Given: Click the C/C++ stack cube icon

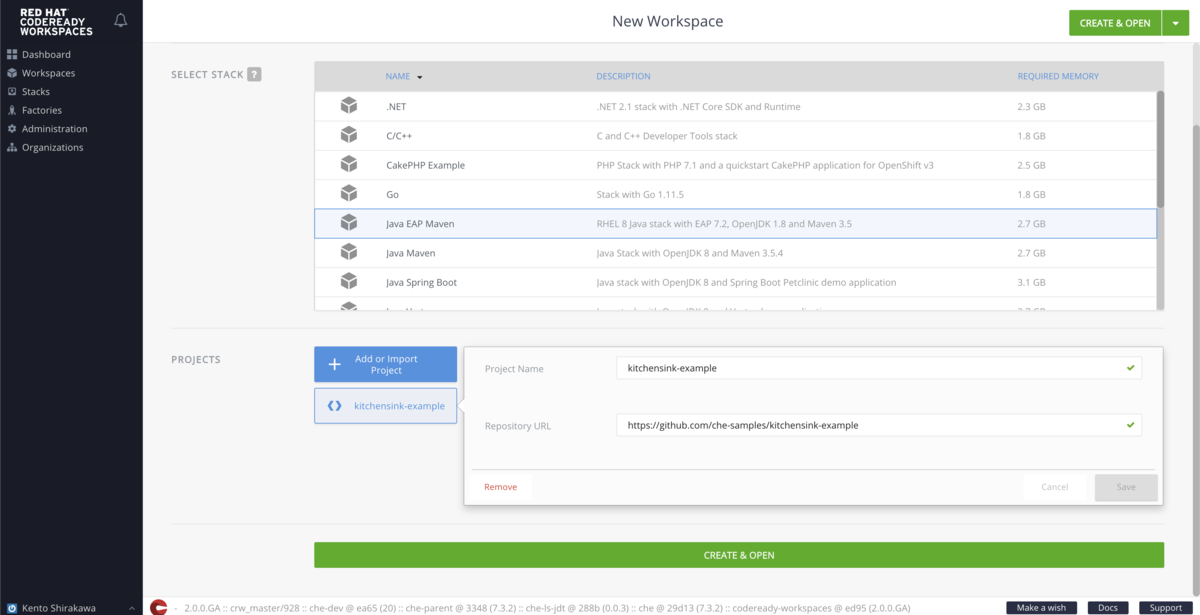Looking at the screenshot, I should (349, 135).
